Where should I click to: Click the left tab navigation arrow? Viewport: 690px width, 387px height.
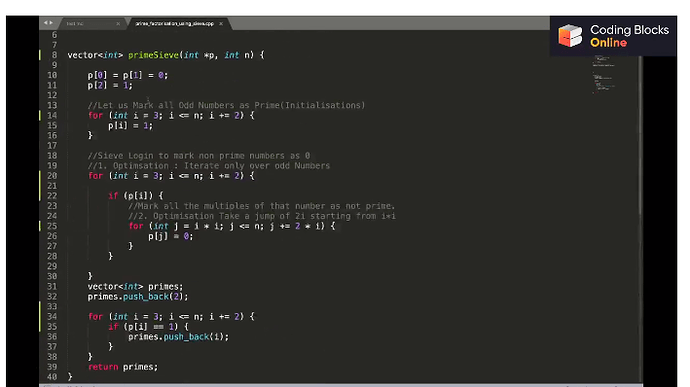(x=45, y=22)
